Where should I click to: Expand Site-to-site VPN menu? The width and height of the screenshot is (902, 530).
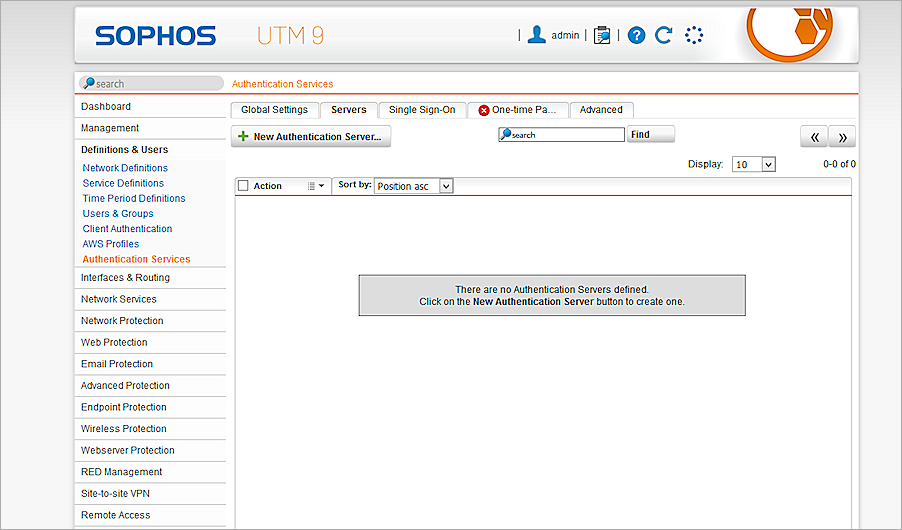pos(150,493)
